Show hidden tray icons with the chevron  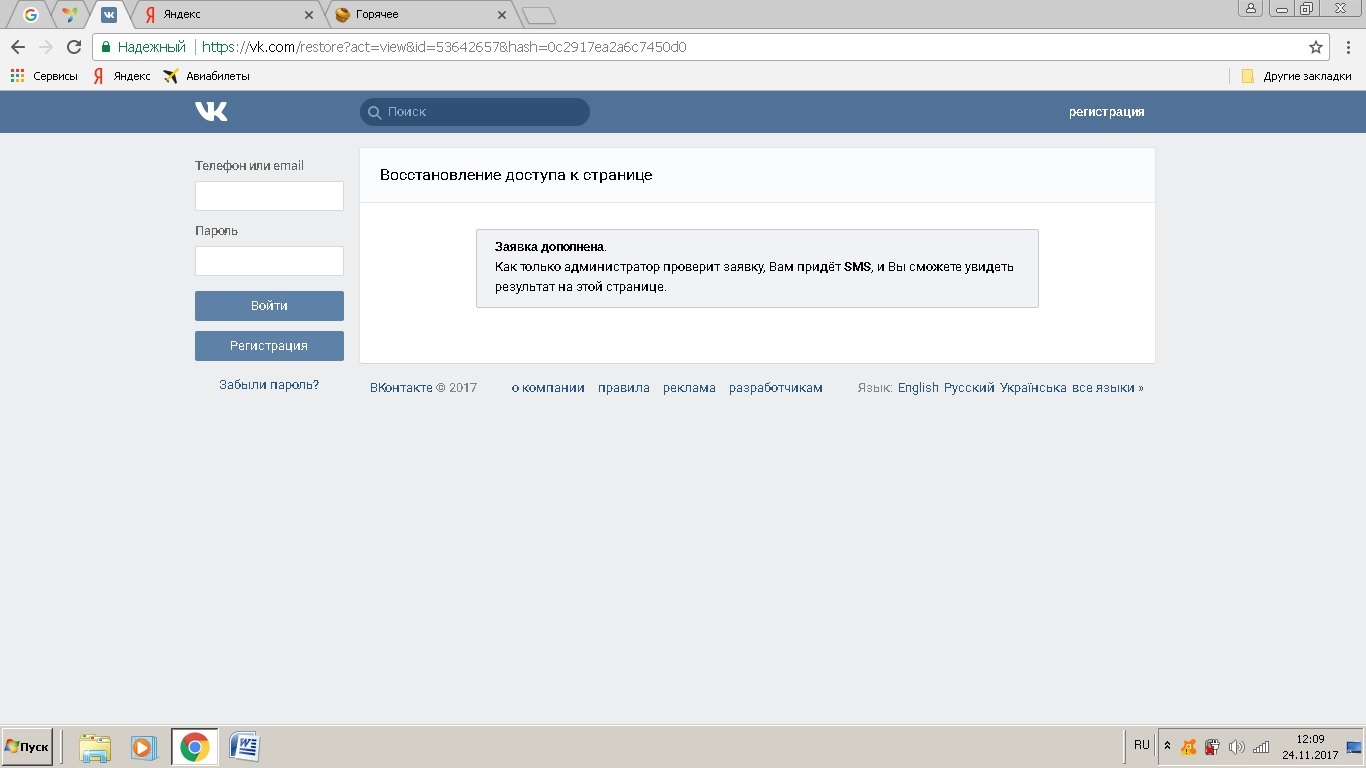pyautogui.click(x=1167, y=746)
